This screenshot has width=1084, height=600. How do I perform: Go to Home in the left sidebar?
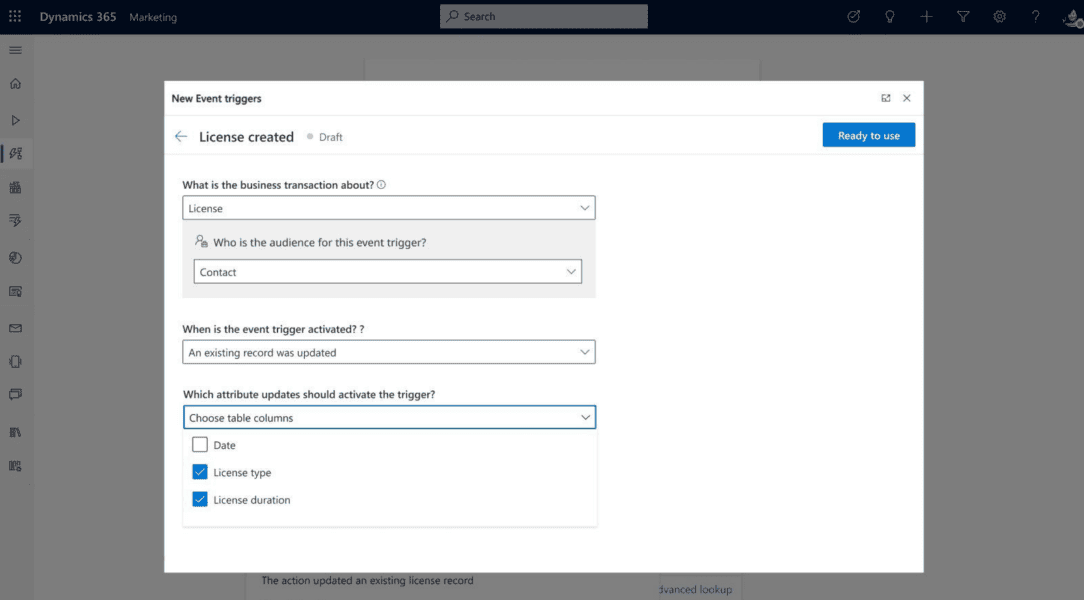click(x=15, y=84)
